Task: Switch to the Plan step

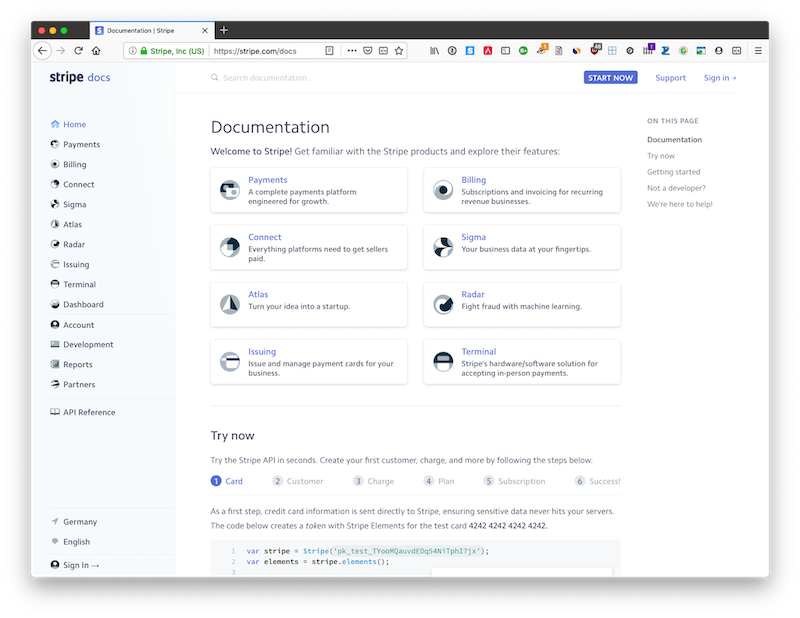Action: tap(439, 481)
